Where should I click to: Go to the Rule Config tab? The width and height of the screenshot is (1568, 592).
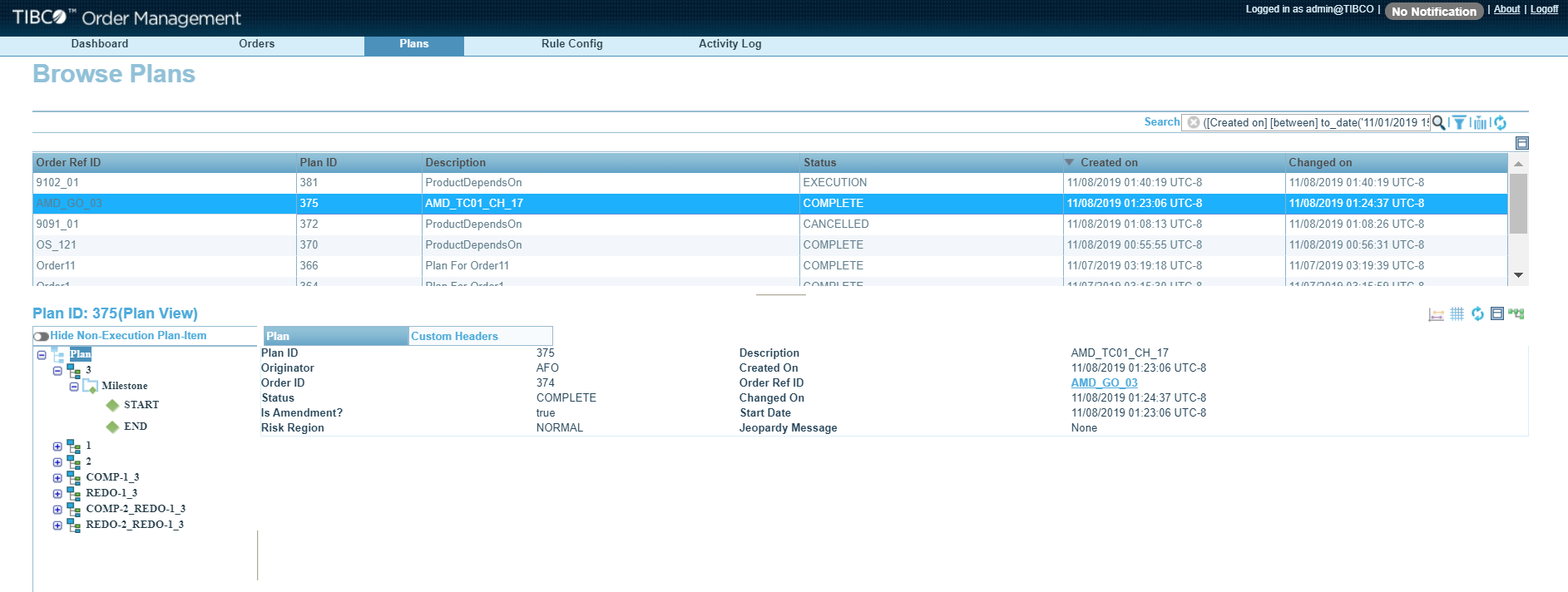tap(571, 44)
